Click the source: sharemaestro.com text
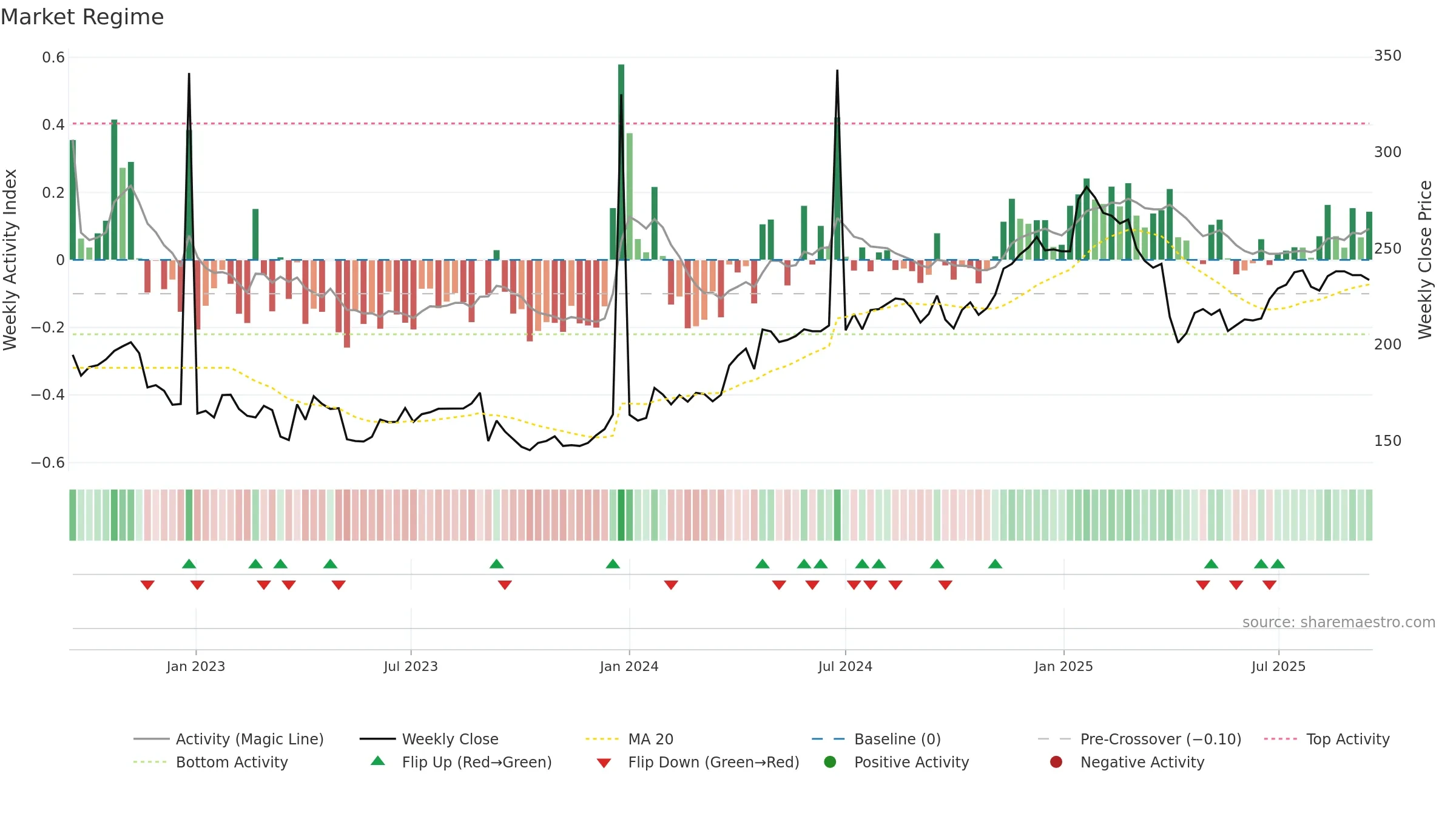Viewport: 1456px width, 819px height. click(x=1339, y=622)
